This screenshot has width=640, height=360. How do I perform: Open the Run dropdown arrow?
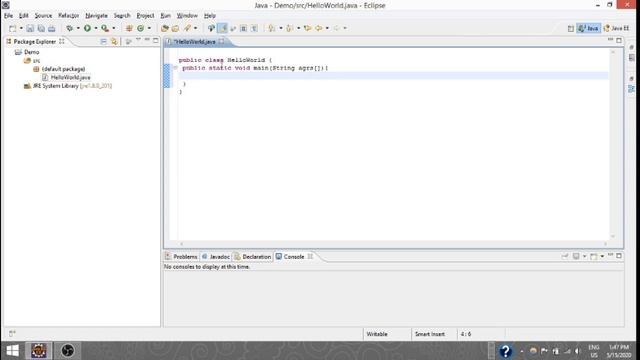point(96,28)
